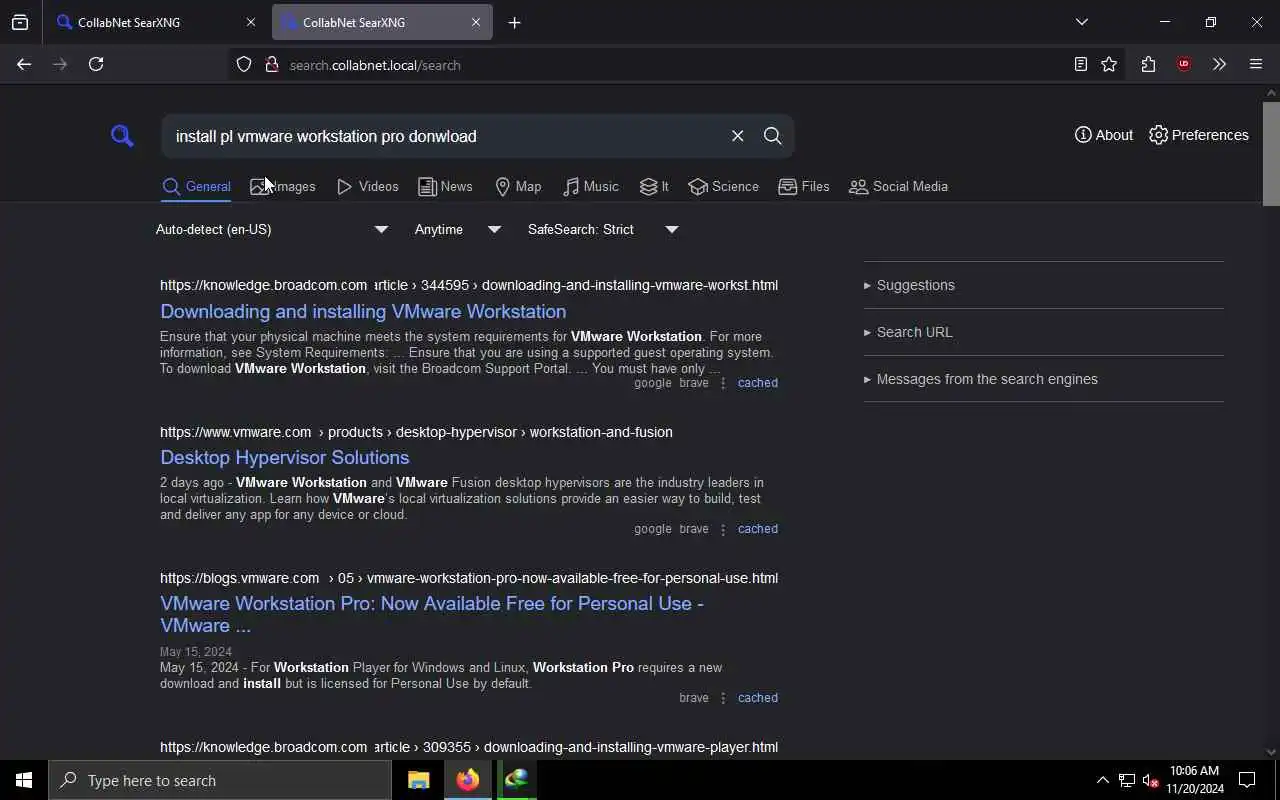The image size is (1280, 800).
Task: Switch to the Science category
Action: tap(723, 186)
